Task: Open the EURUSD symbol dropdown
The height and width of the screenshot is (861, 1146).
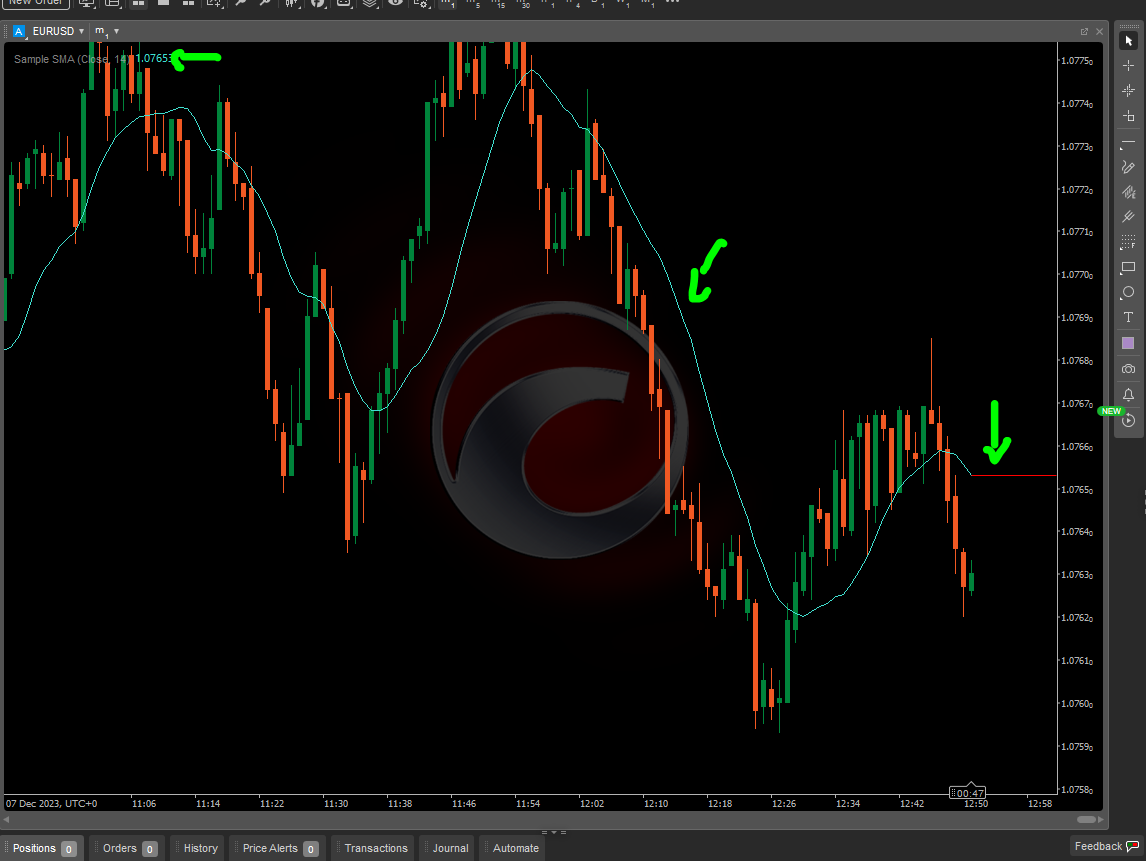Action: click(x=58, y=31)
